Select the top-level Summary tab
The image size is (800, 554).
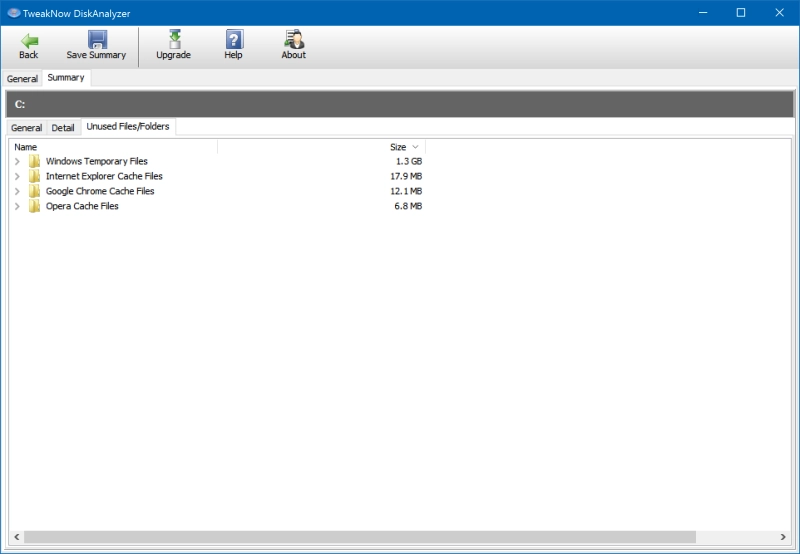[66, 78]
